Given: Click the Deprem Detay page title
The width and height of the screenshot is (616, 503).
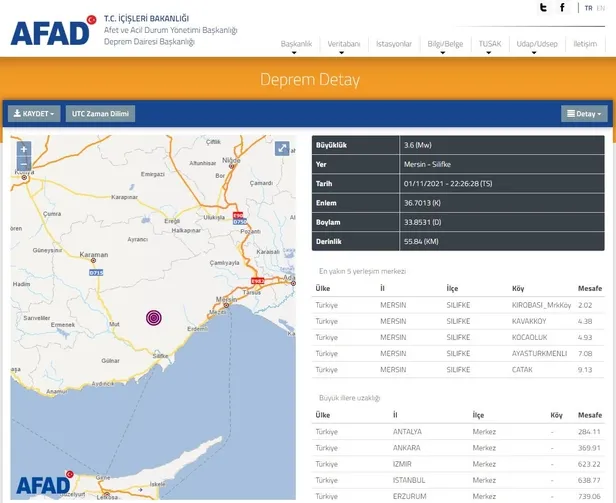Looking at the screenshot, I should coord(310,80).
